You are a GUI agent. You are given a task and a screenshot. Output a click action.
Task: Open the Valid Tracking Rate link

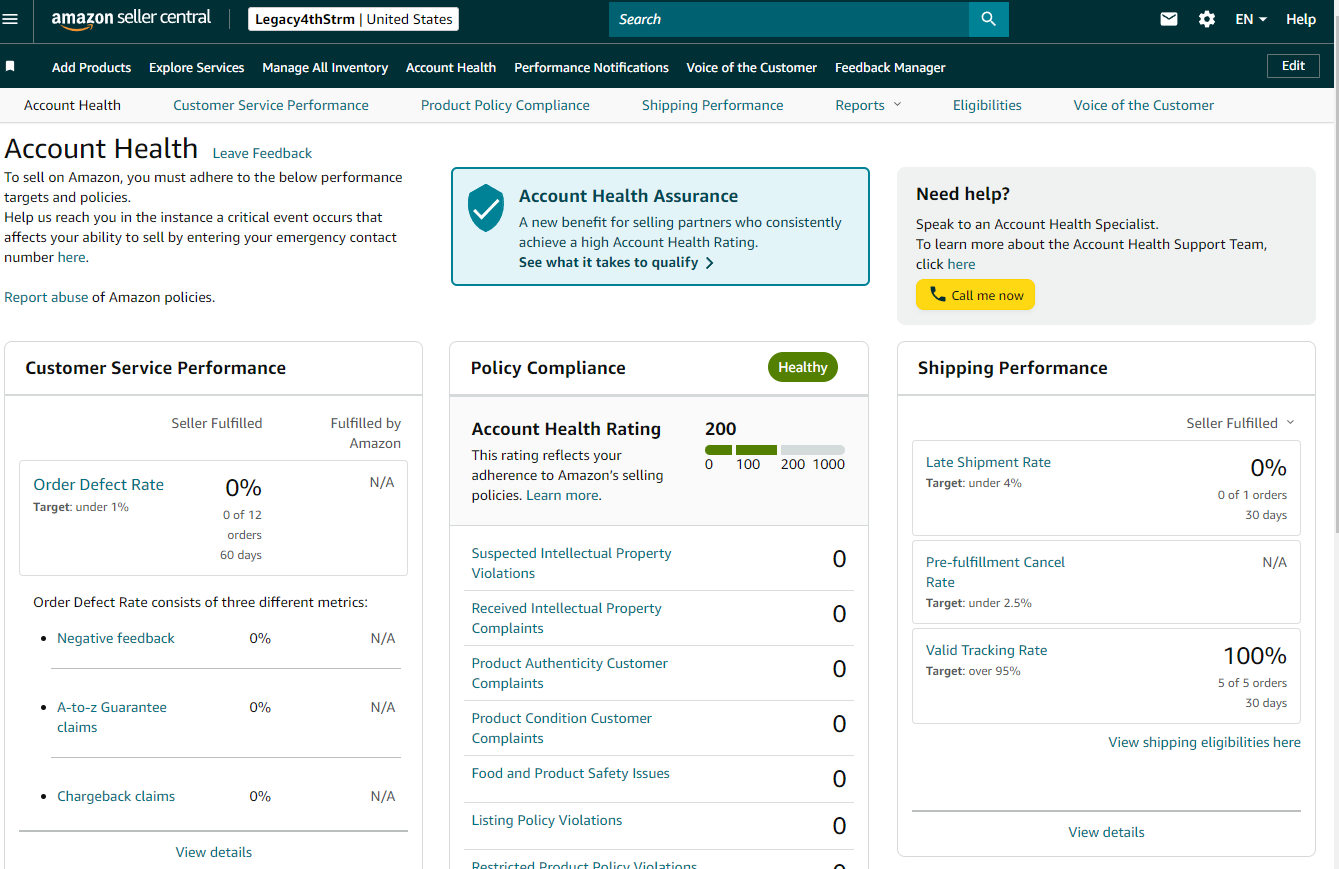point(986,650)
